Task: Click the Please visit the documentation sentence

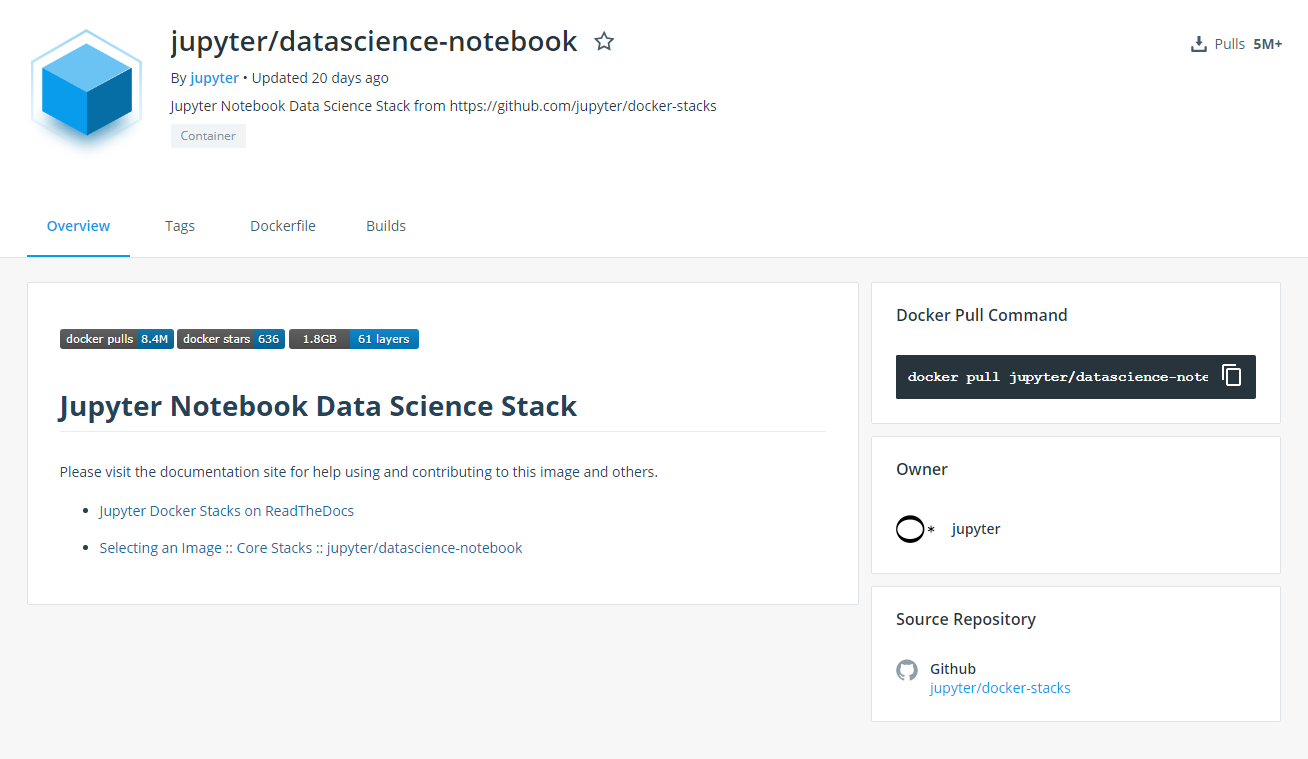Action: (359, 472)
